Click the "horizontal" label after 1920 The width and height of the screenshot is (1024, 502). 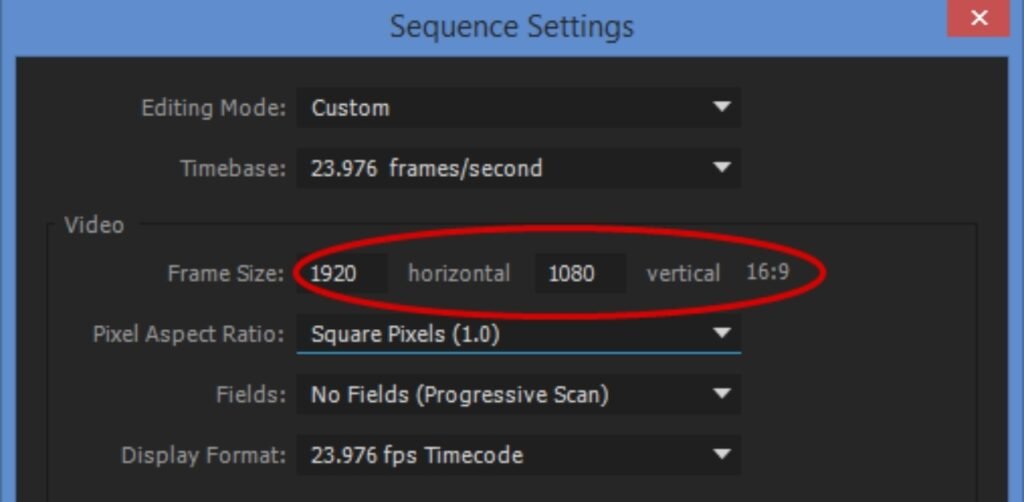459,274
